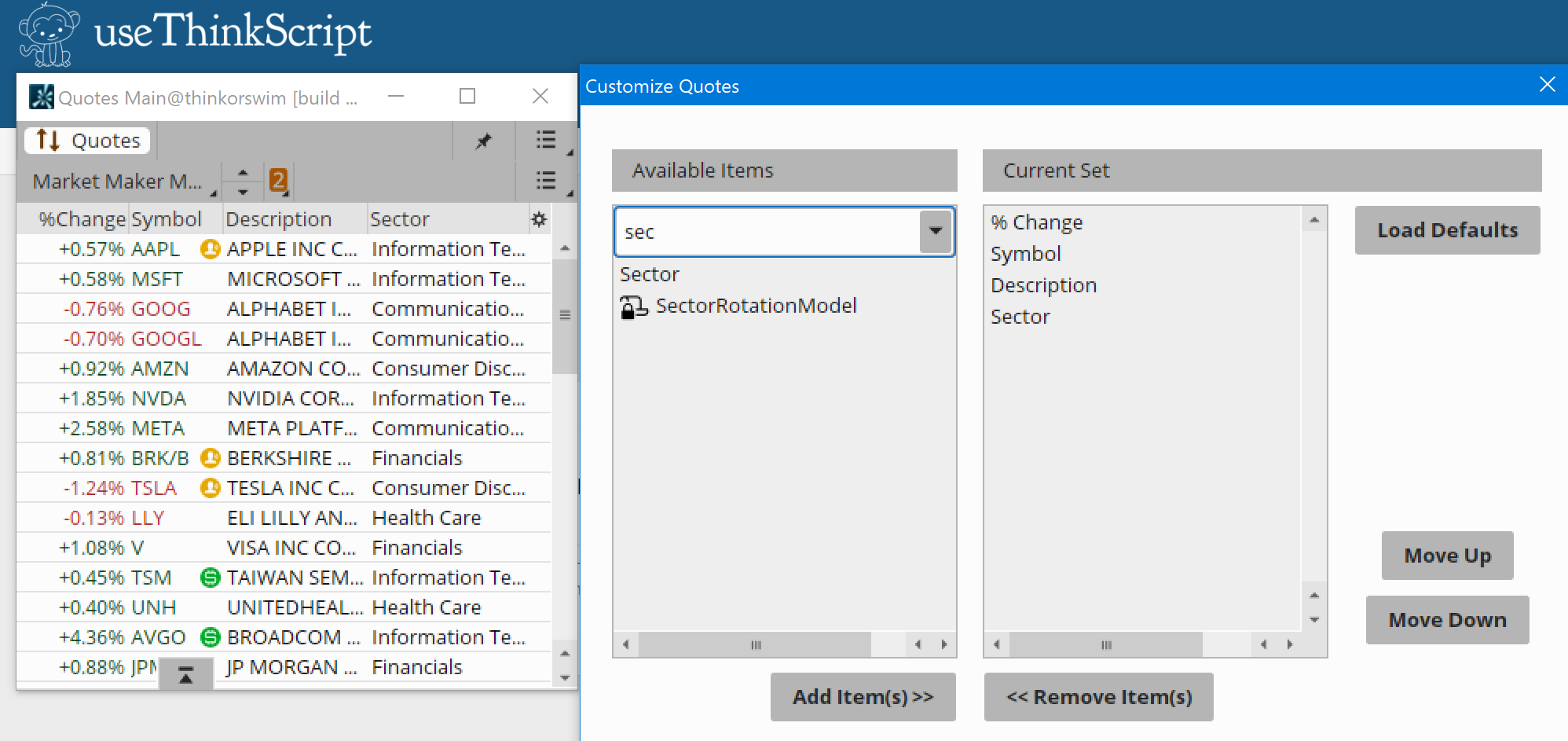Click Current Set horizontal scrollbar thumb

[x=1105, y=644]
